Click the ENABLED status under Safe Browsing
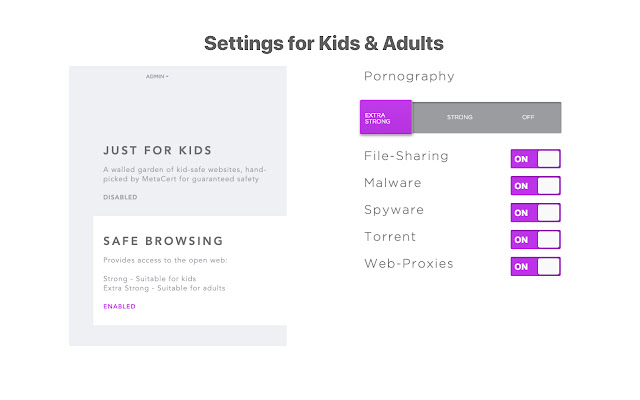 [119, 306]
